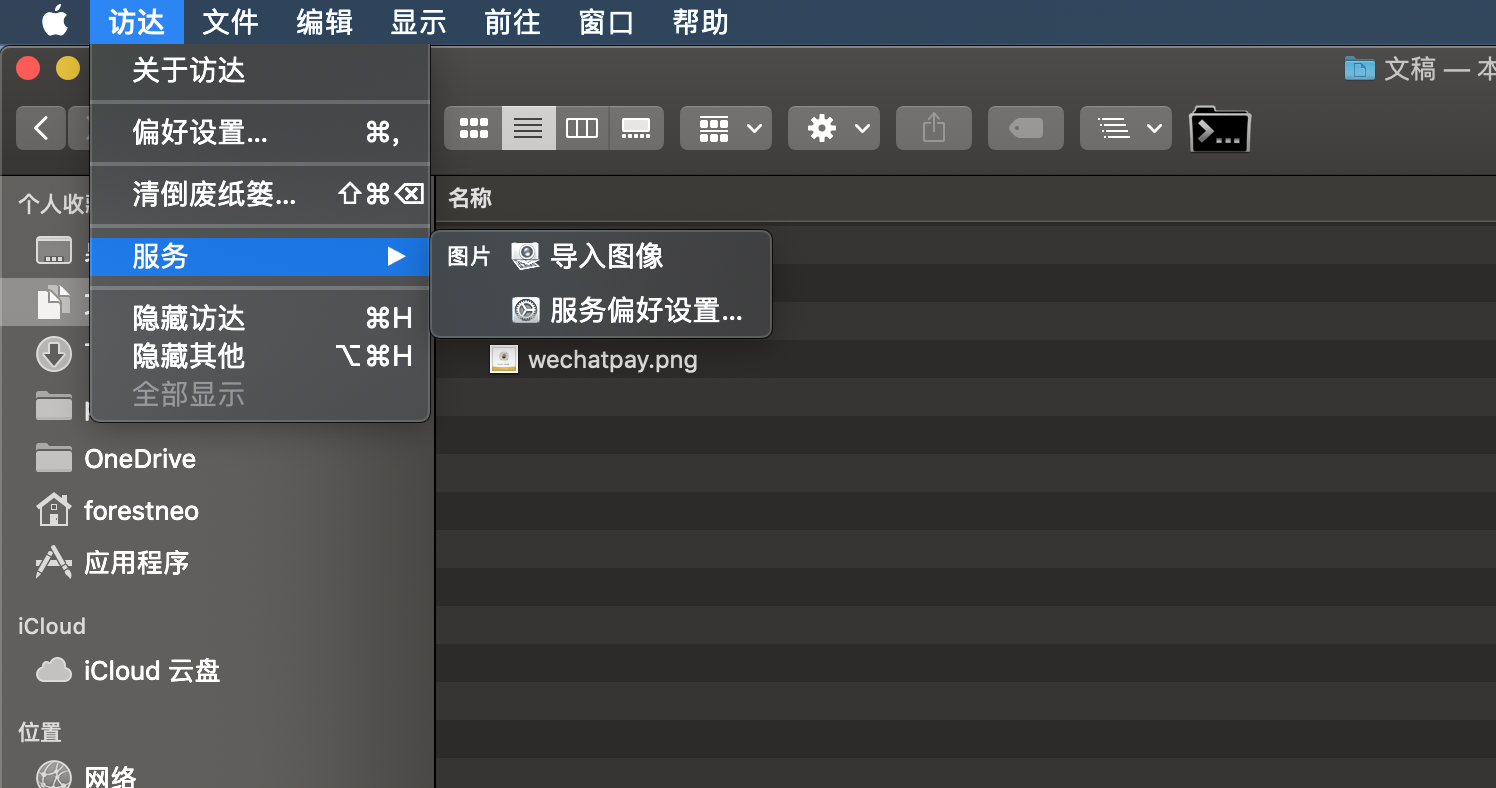Select 偏好设置… menu entry
Screen dimensions: 1496x788
(x=260, y=132)
